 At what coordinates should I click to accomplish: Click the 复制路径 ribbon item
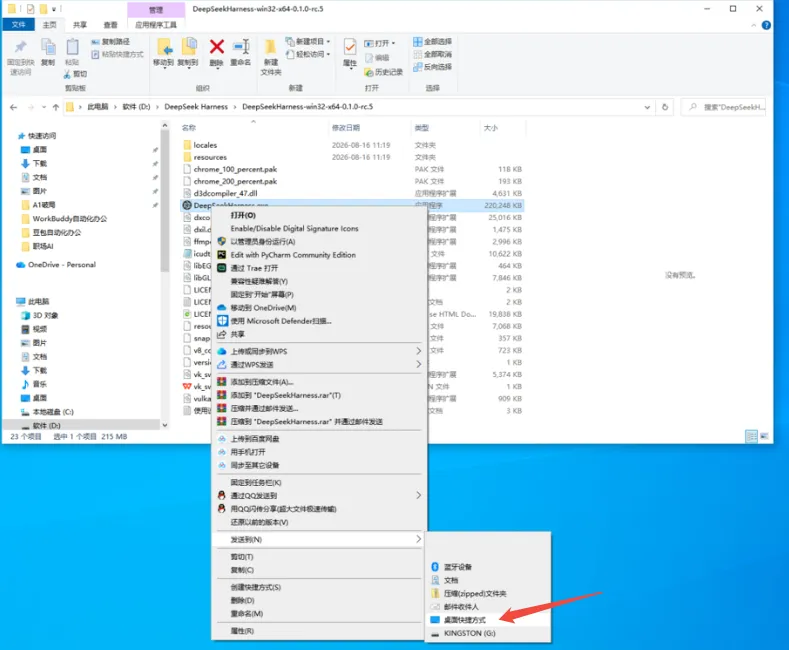[x=111, y=41]
